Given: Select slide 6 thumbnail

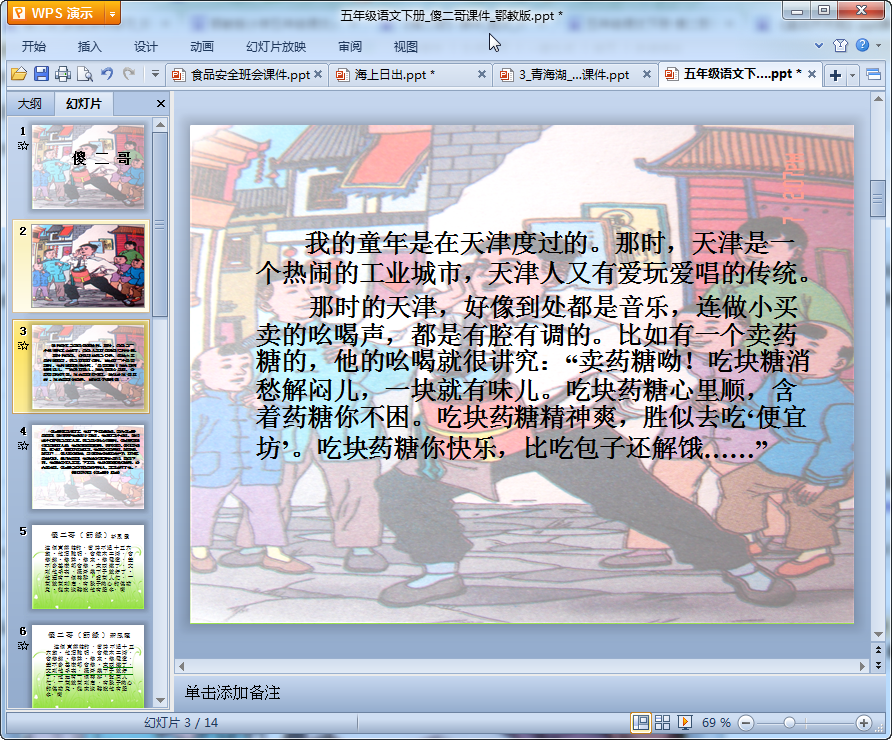Looking at the screenshot, I should tap(88, 665).
